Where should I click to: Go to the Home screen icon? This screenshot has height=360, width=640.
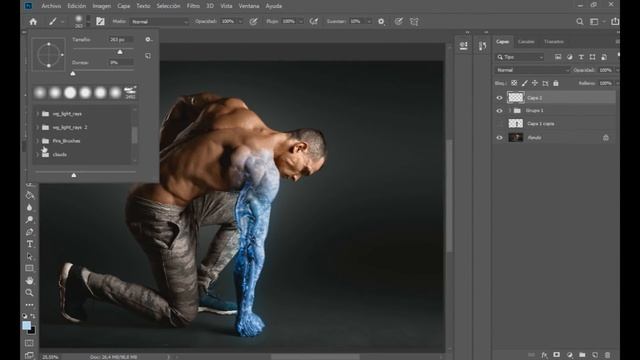[x=33, y=22]
